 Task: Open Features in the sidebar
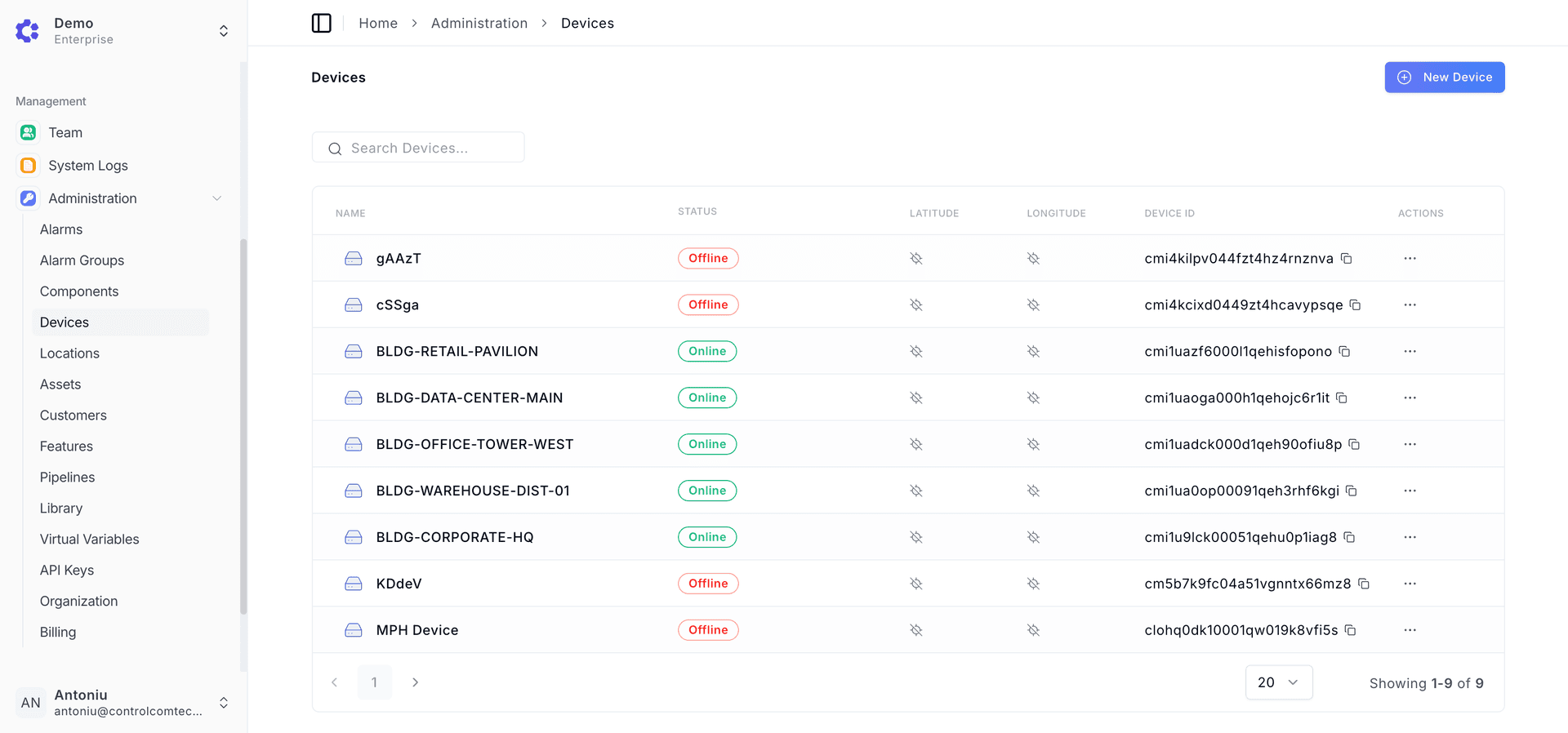tap(66, 446)
